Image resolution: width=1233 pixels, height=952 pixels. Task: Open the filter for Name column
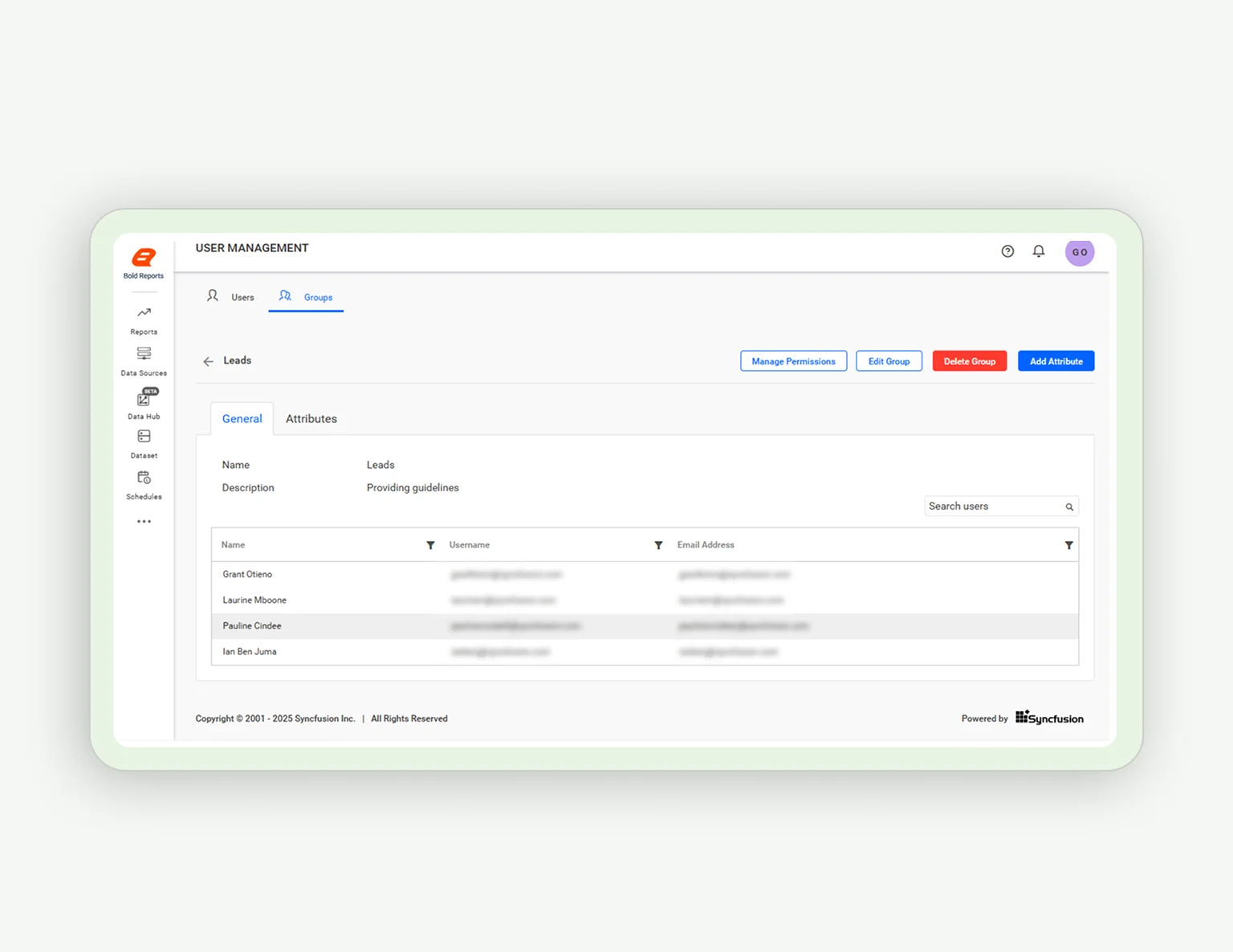(430, 545)
